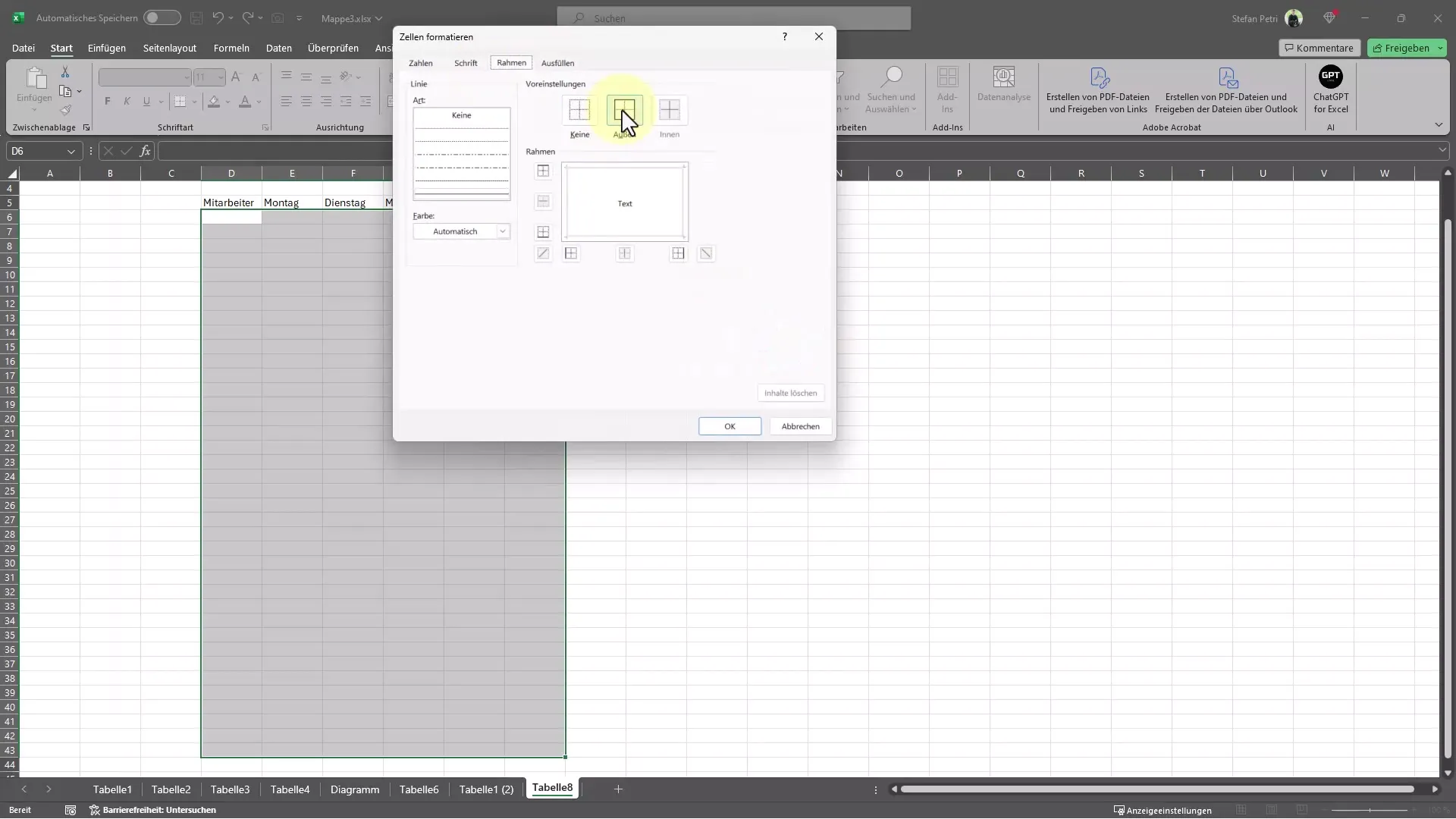The height and width of the screenshot is (819, 1456).
Task: Click the font color A icon
Action: click(245, 101)
